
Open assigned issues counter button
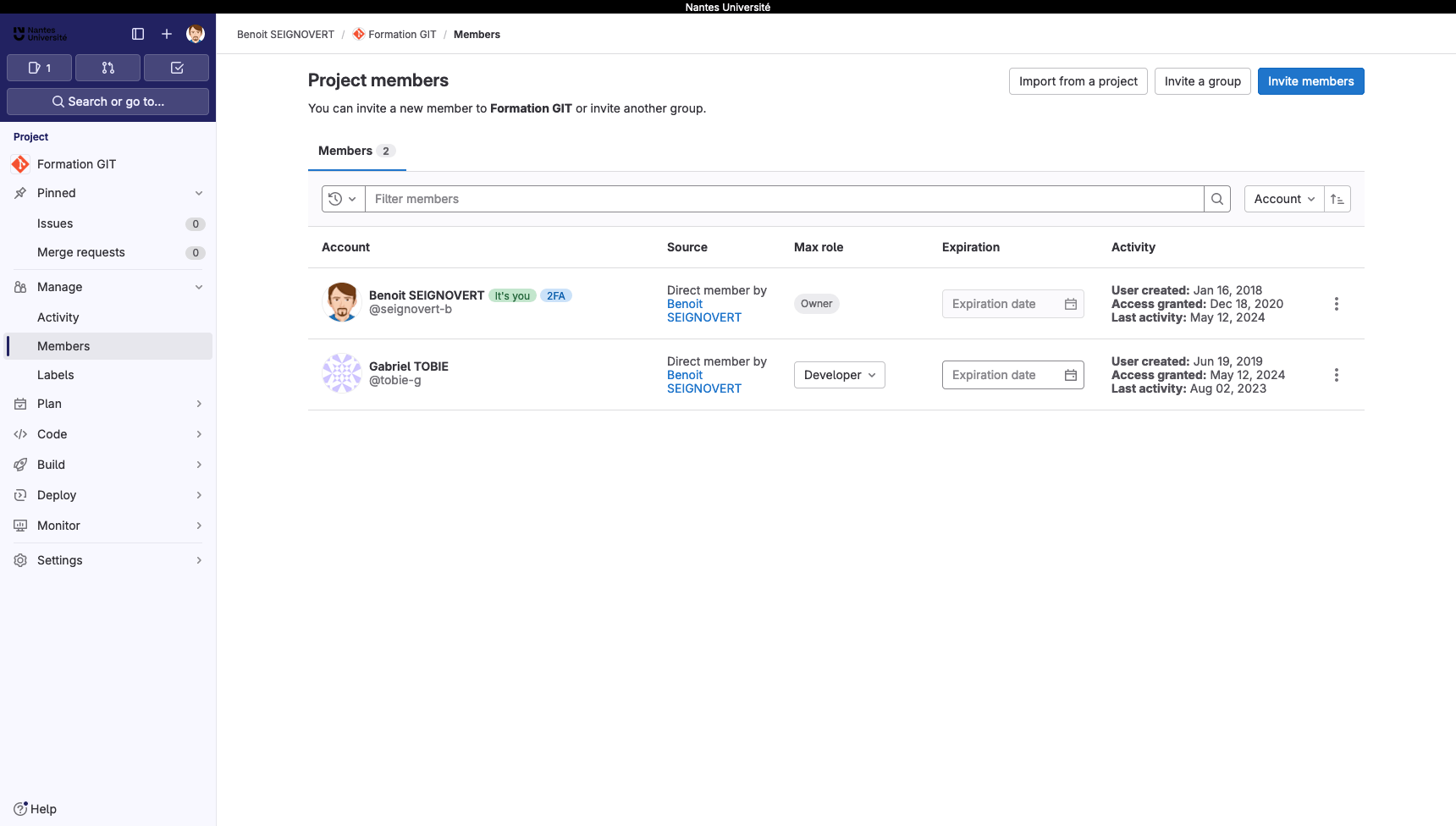(39, 68)
